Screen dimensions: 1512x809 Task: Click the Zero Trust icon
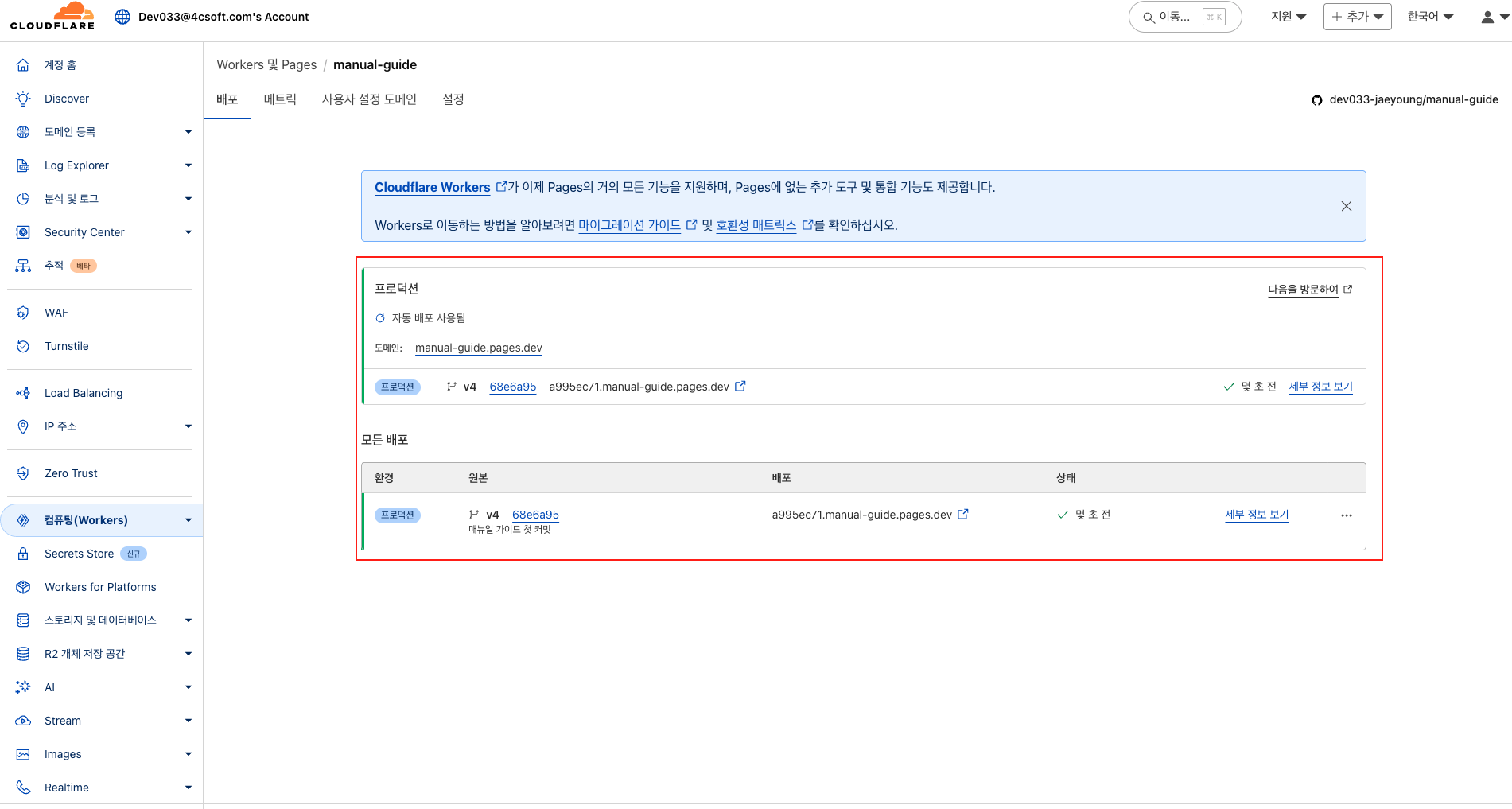tap(23, 473)
